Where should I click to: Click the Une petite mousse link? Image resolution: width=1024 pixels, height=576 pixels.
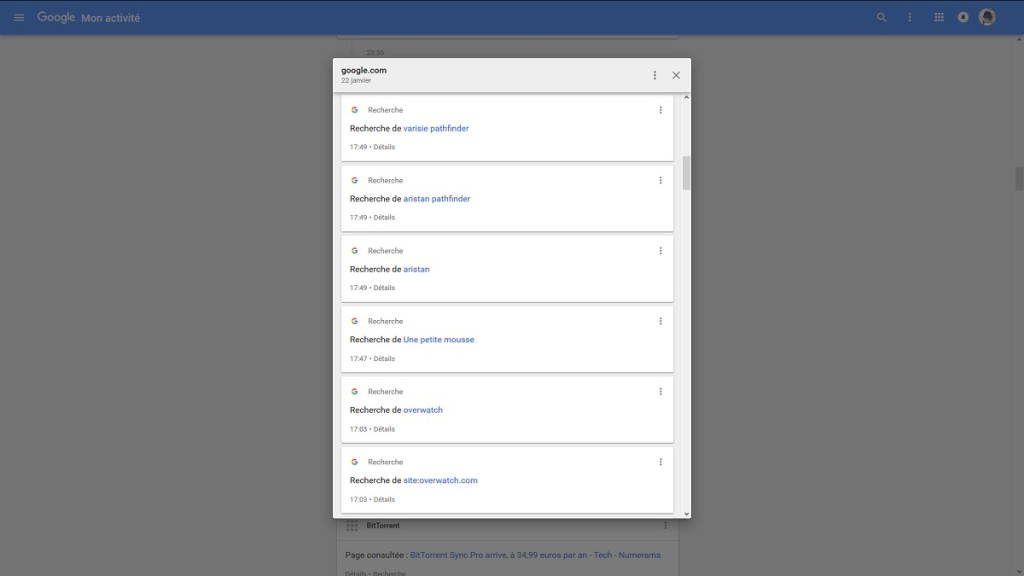[x=438, y=340]
